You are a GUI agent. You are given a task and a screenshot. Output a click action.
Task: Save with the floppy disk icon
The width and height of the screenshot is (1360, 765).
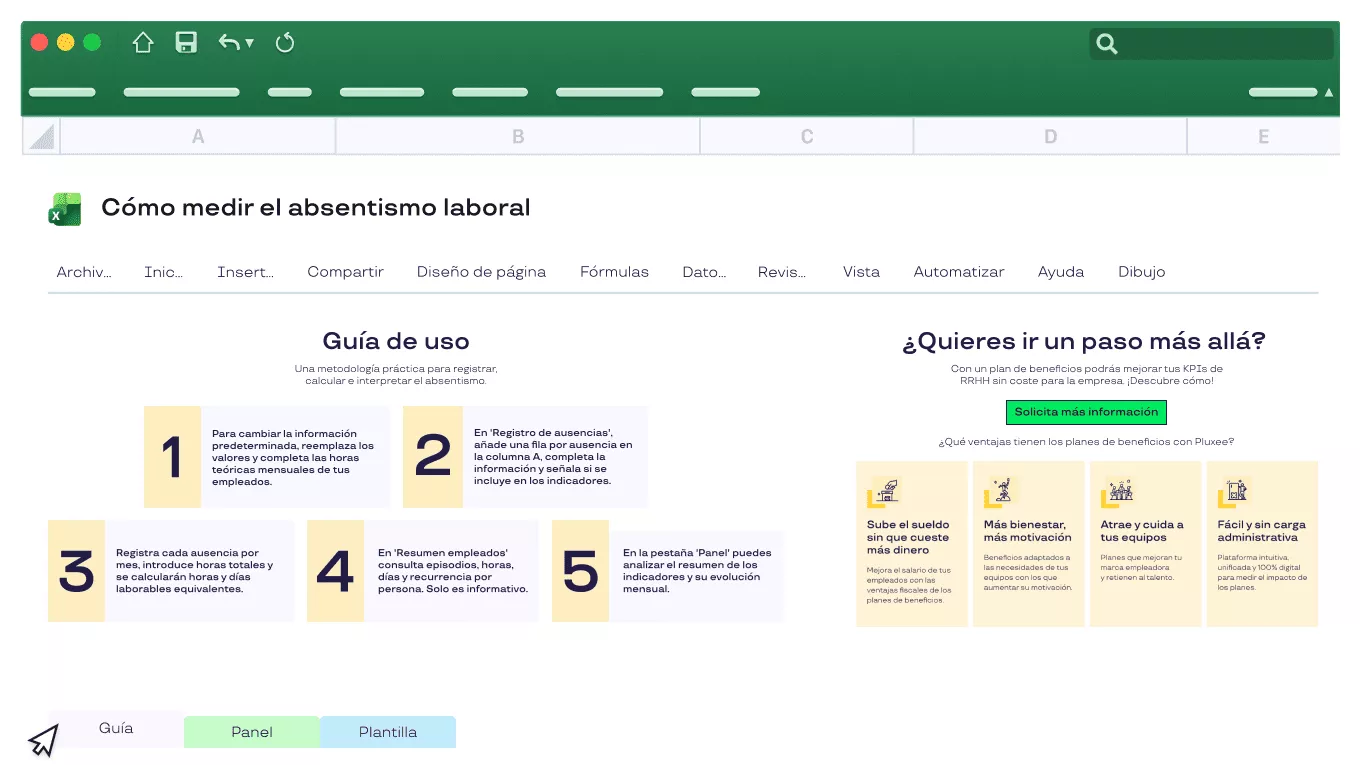[186, 42]
